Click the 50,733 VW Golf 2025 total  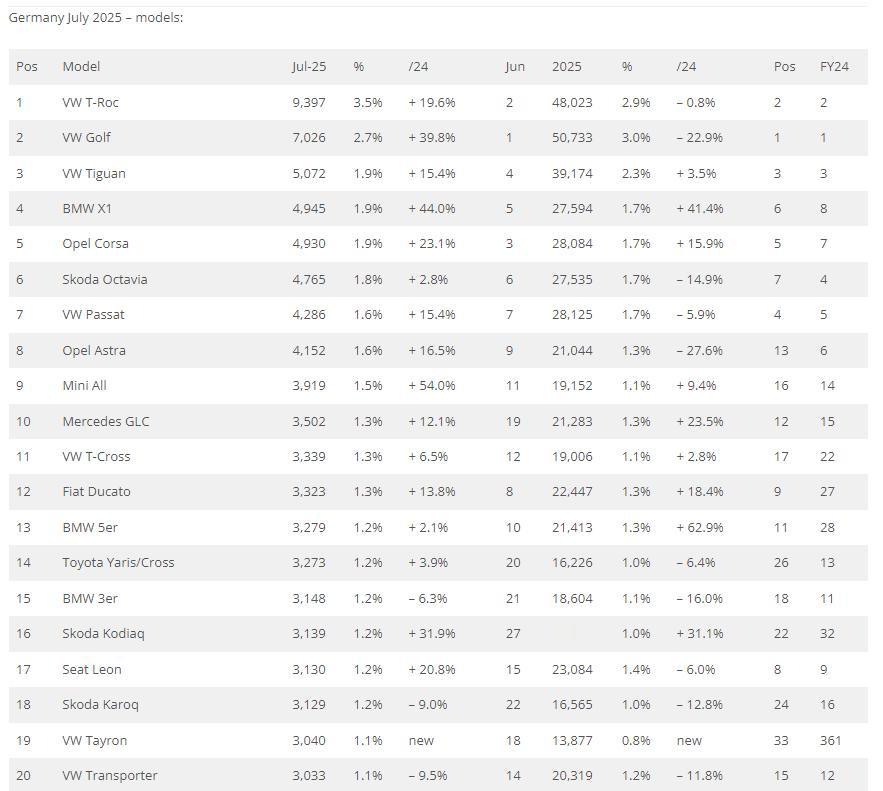(x=572, y=137)
